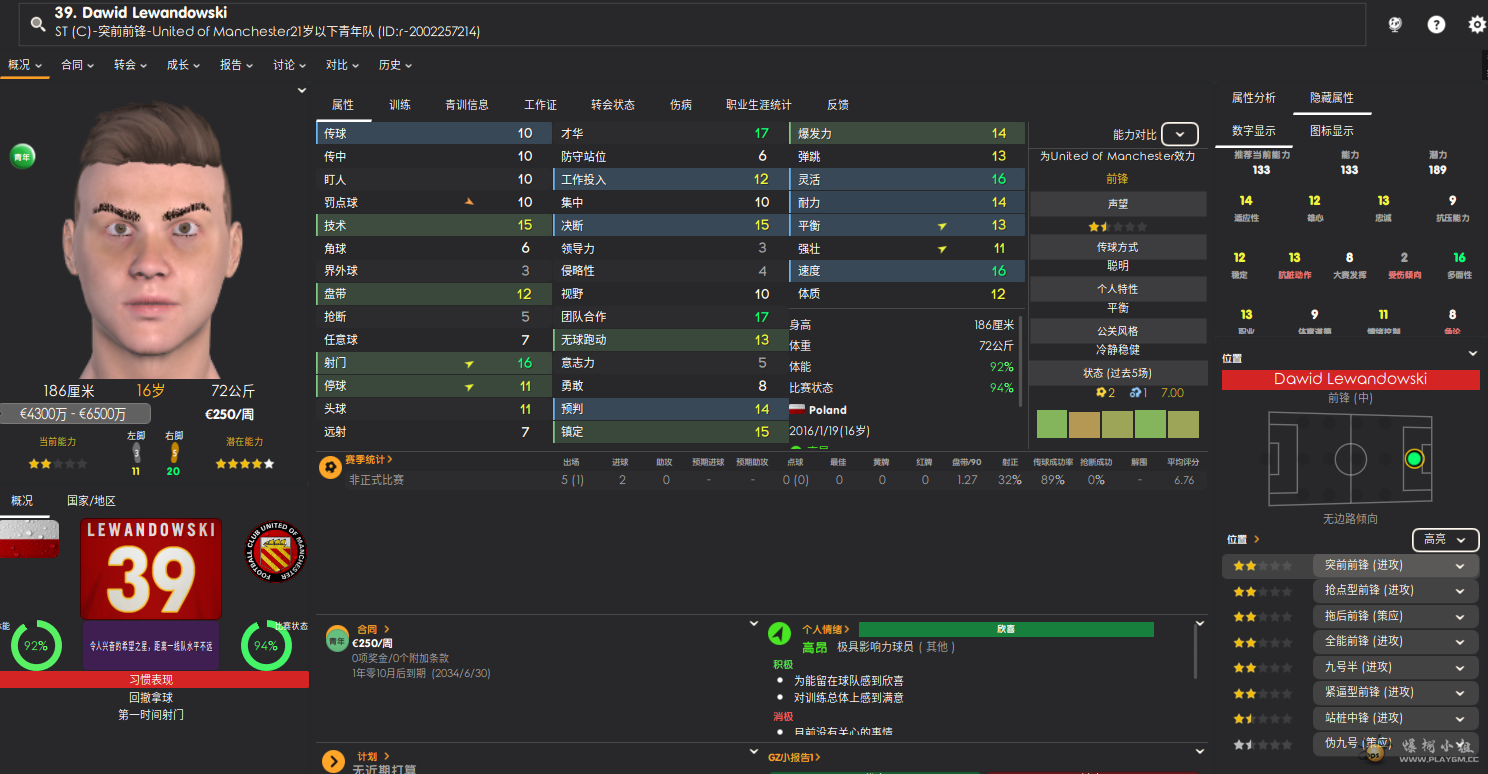Collapse the 合同 panel chevron
Viewport: 1488px width, 774px height.
click(x=755, y=624)
